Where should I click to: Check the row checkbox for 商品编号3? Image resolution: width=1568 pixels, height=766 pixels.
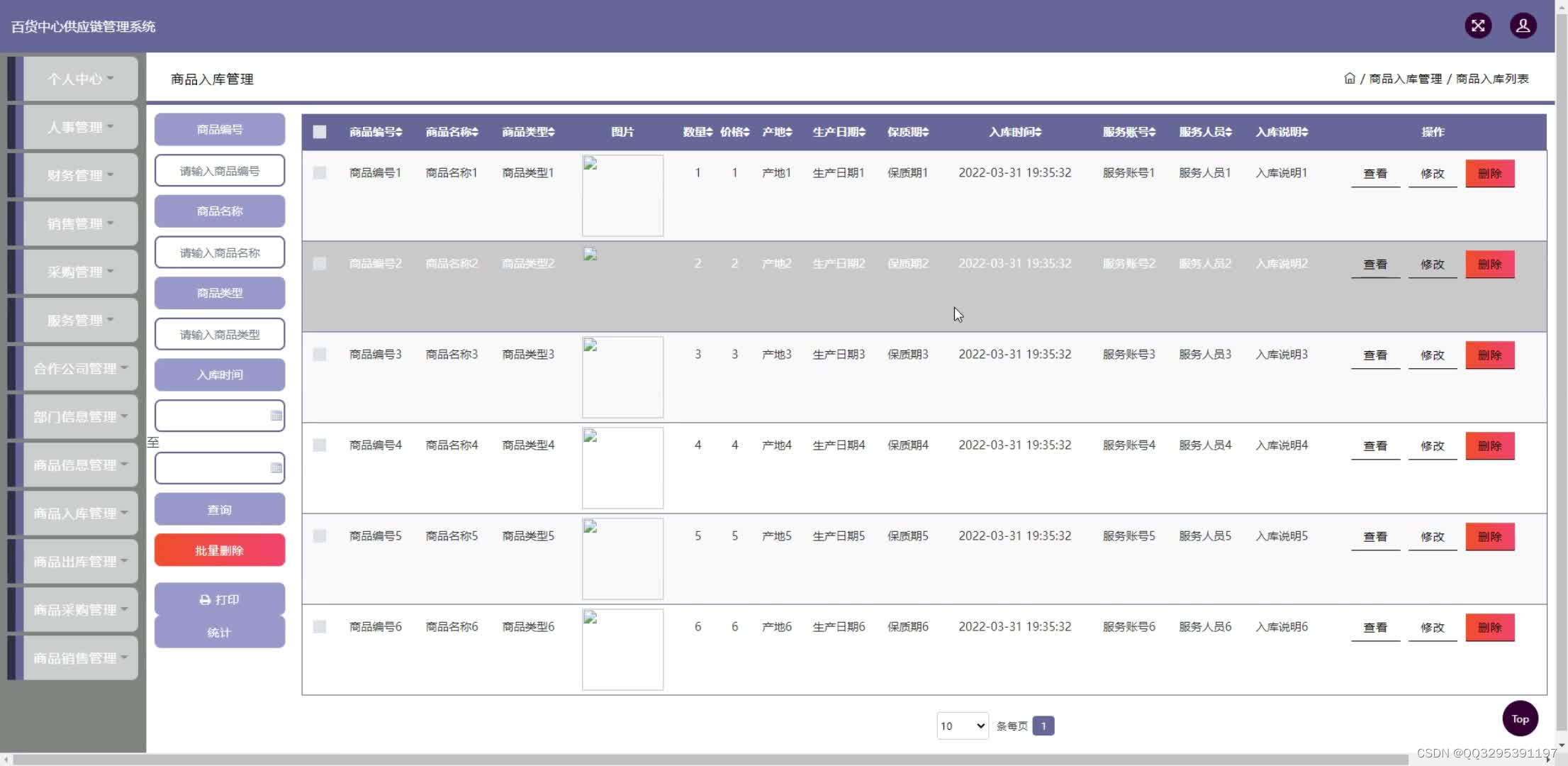(320, 354)
